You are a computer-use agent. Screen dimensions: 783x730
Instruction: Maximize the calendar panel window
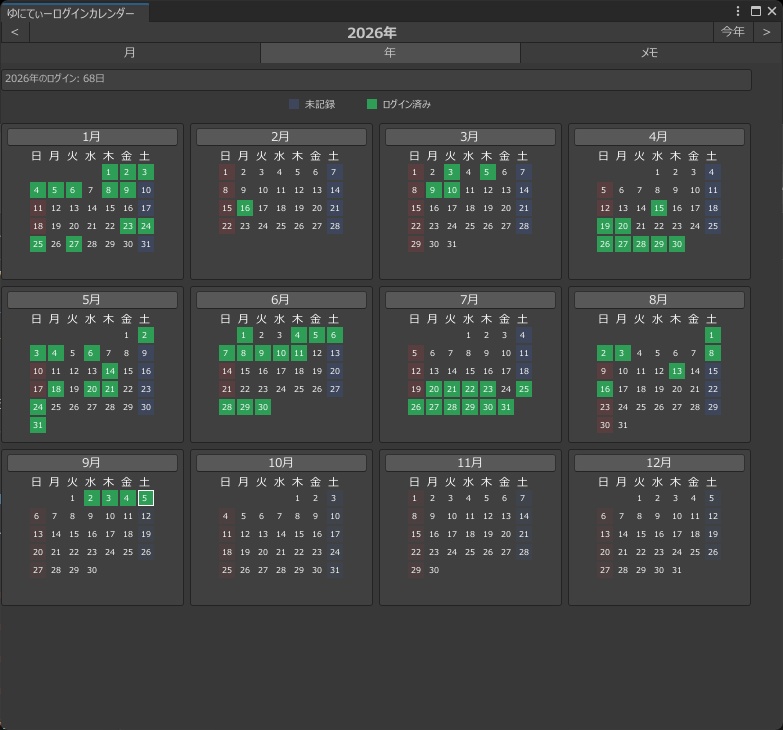(x=756, y=11)
